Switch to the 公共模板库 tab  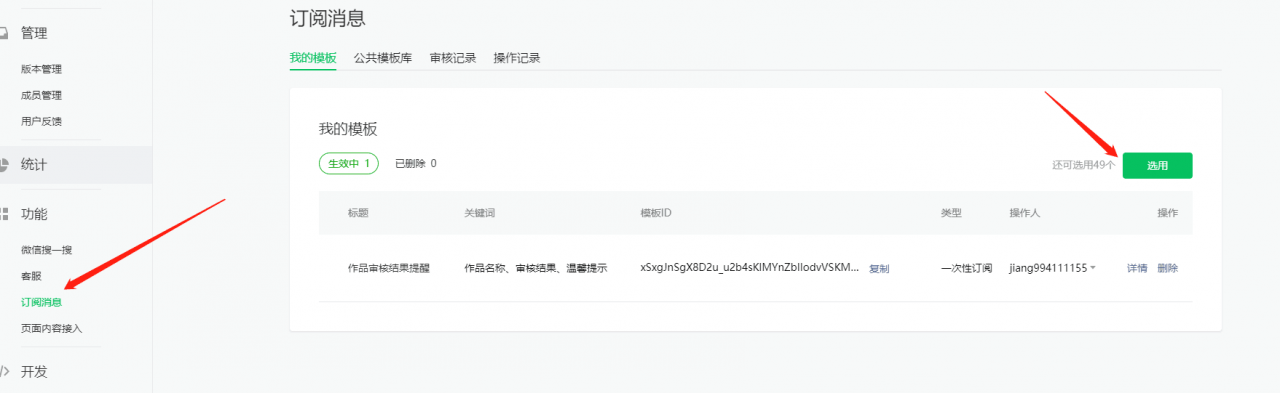point(383,58)
